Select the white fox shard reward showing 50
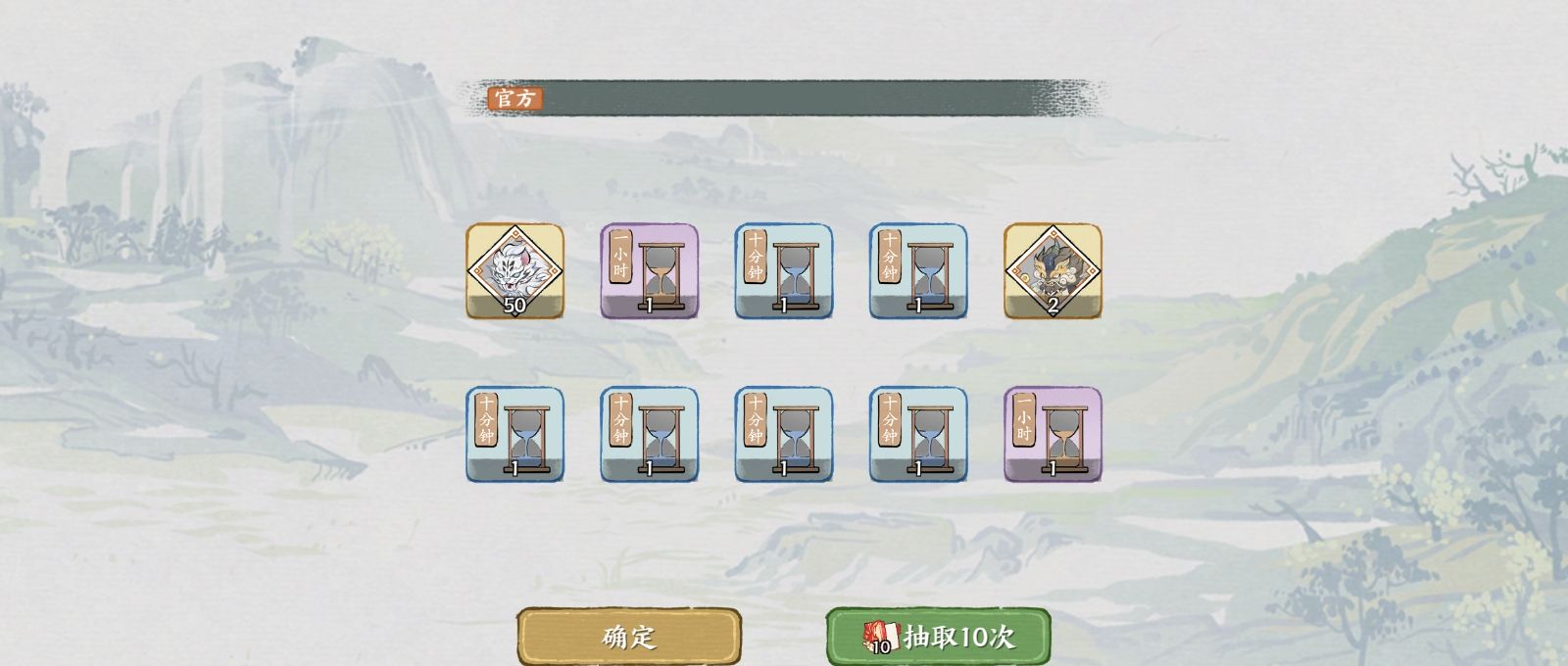Screen dimensions: 1568x666 tap(514, 271)
